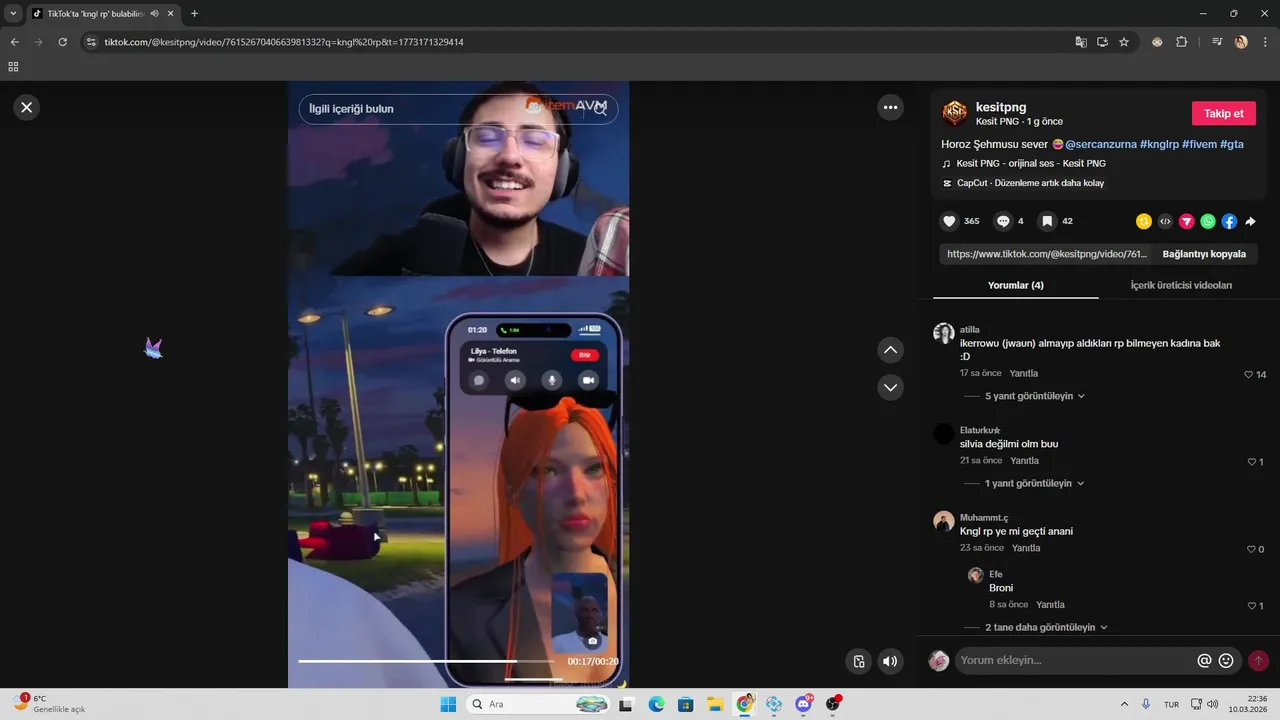The height and width of the screenshot is (720, 1280).
Task: Bookmark the page with the star icon
Action: 1124,42
